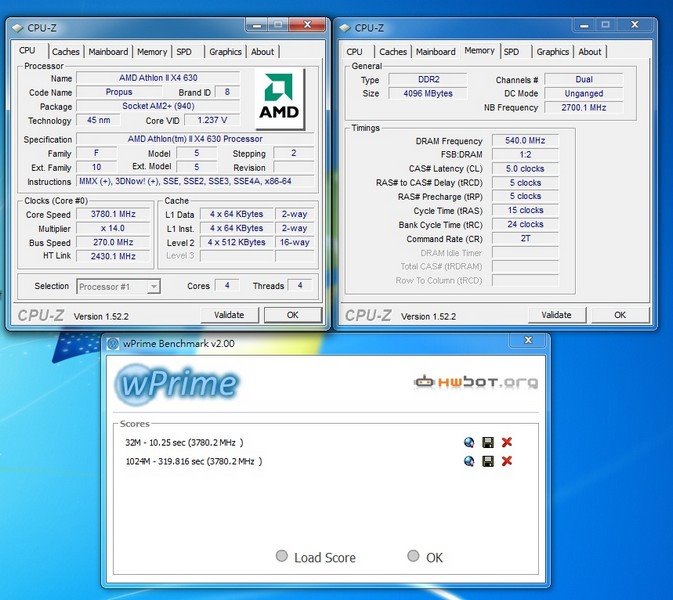This screenshot has width=673, height=600.
Task: Click OK in right CPU-Z window
Action: (x=620, y=315)
